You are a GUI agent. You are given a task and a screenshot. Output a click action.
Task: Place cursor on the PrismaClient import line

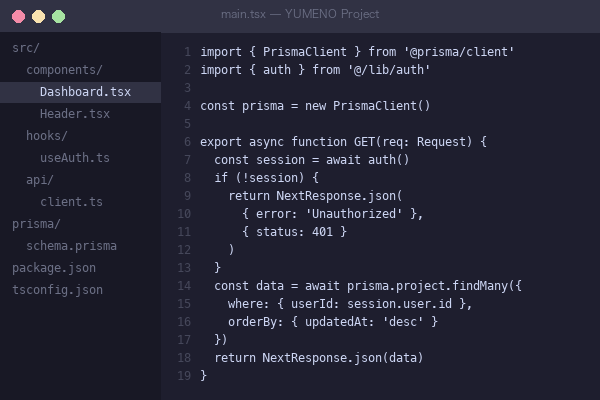pos(357,52)
